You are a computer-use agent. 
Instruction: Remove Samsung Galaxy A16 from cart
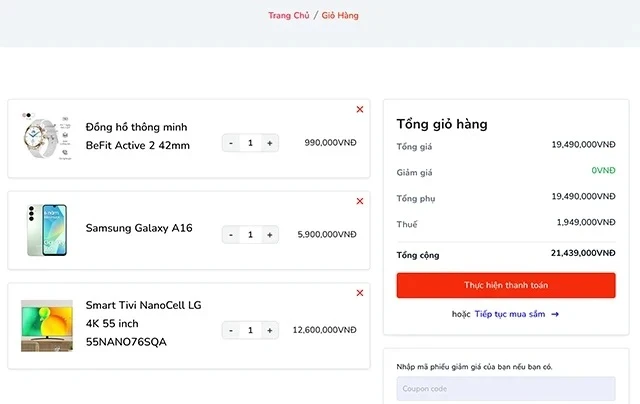[360, 201]
